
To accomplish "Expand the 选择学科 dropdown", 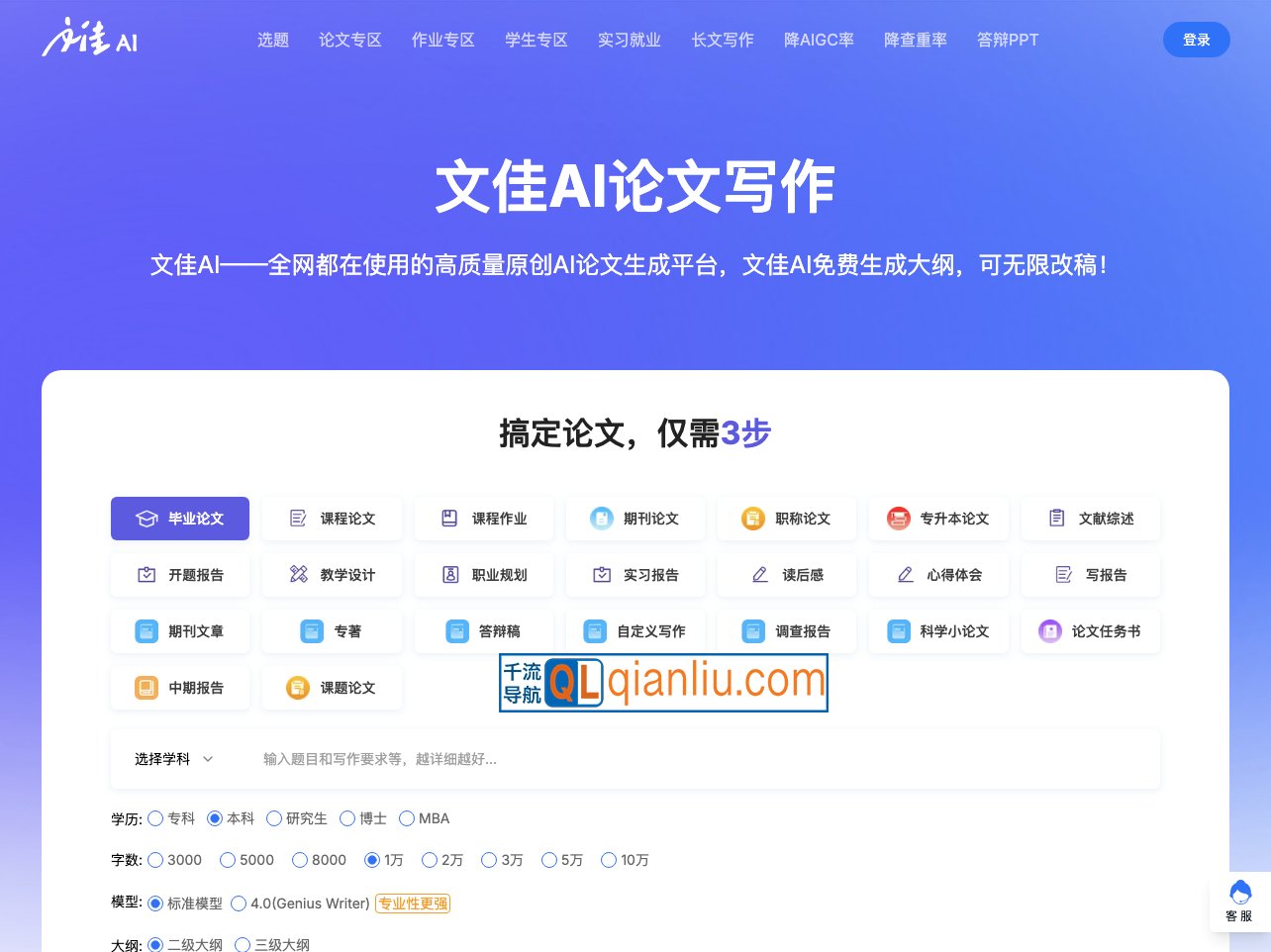I will pyautogui.click(x=174, y=759).
